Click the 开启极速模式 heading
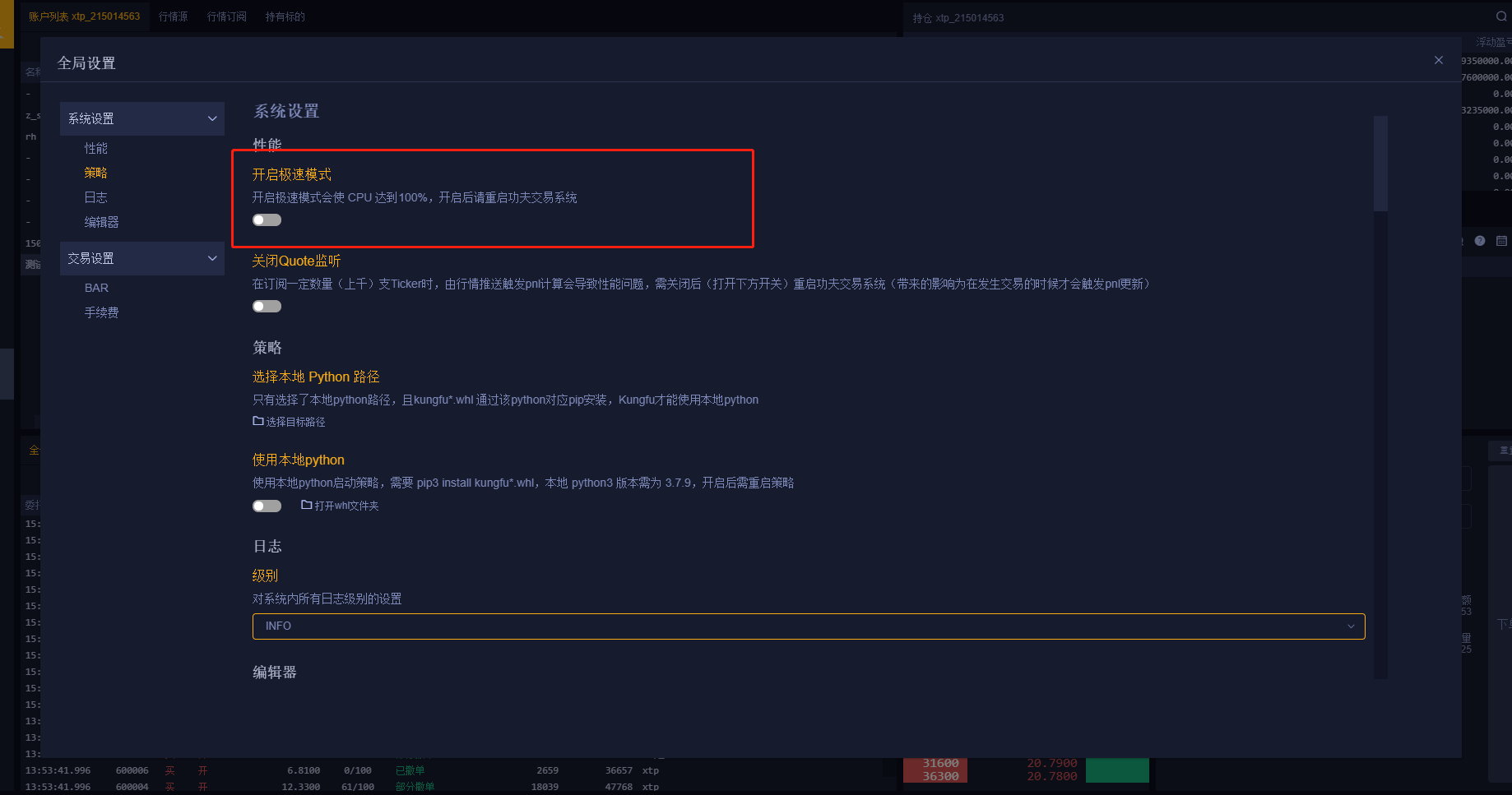Screen dimensions: 1512x795 coord(291,174)
